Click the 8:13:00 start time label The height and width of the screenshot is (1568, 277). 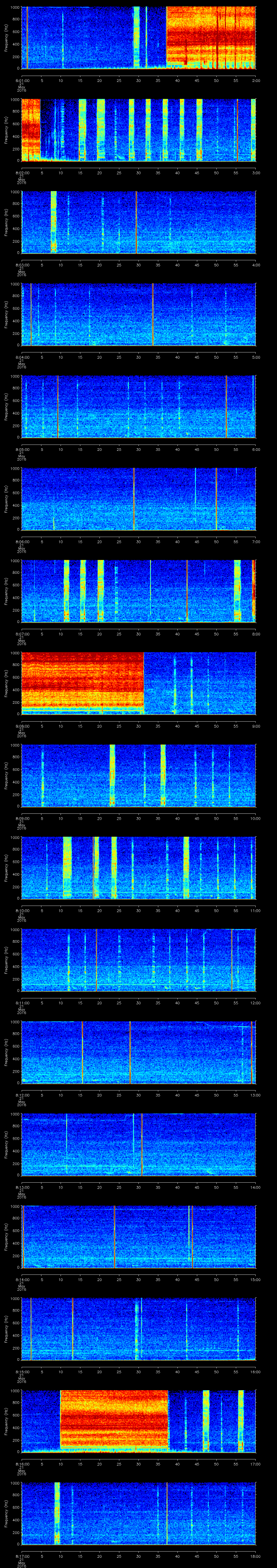(22, 1187)
